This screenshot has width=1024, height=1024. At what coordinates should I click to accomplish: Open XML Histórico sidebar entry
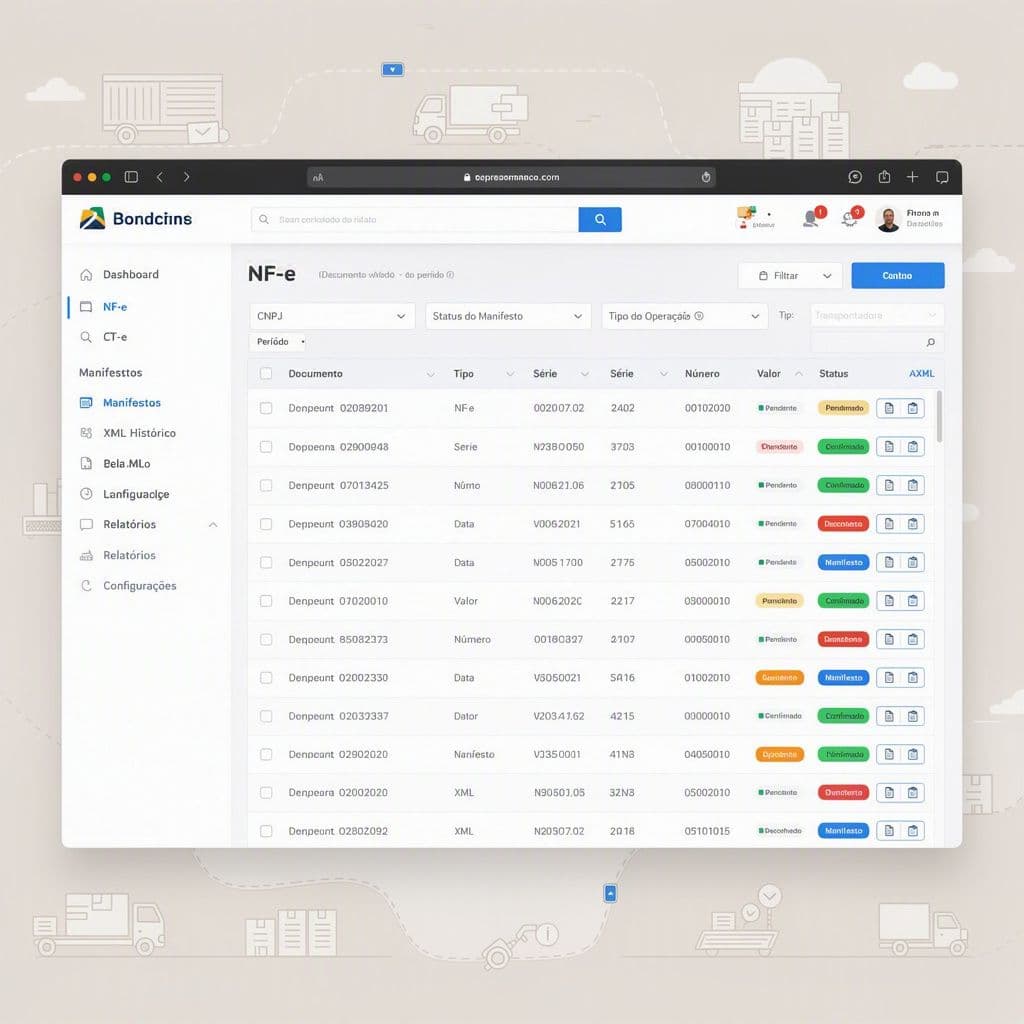coord(139,433)
